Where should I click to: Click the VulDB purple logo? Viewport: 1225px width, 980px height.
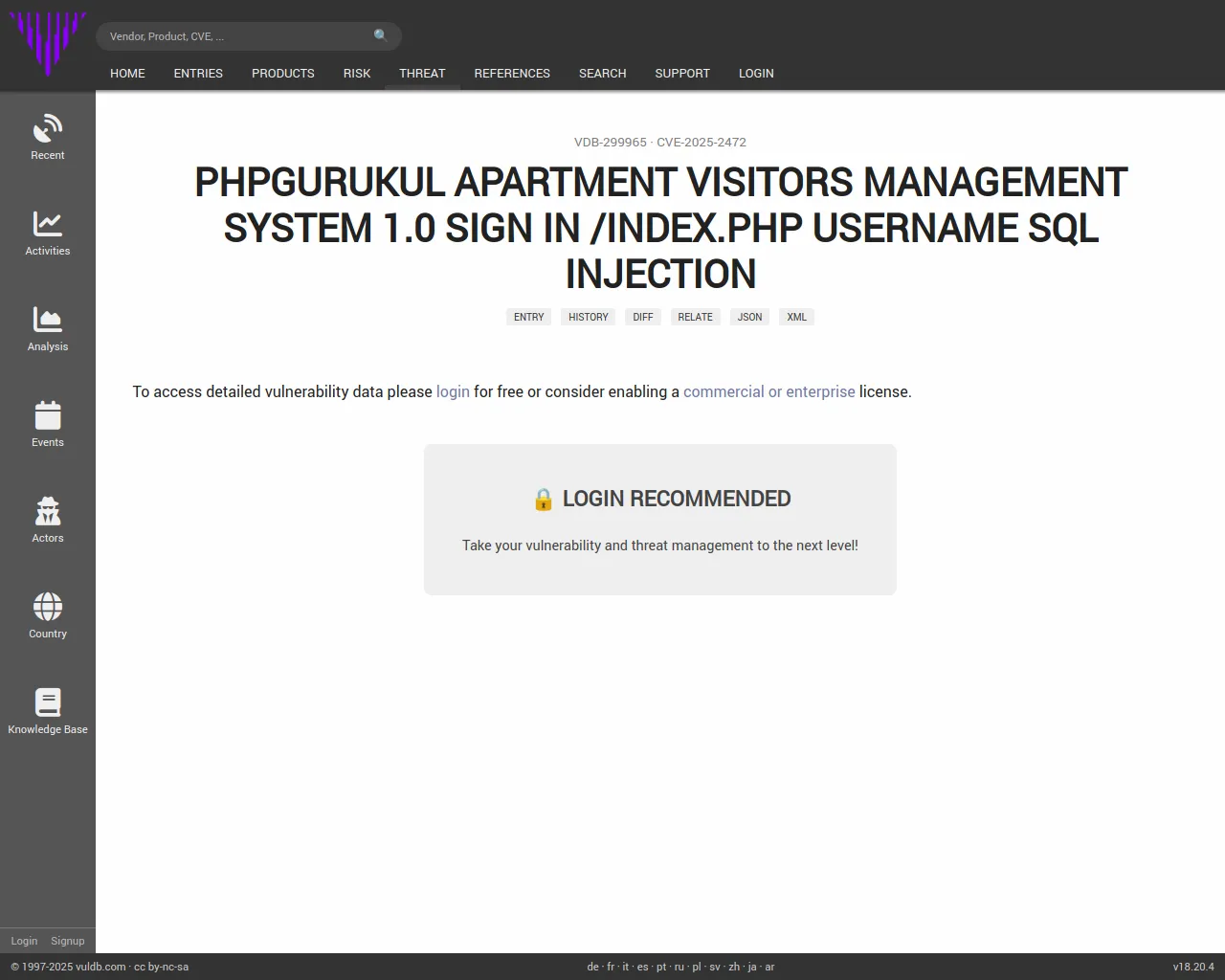click(x=47, y=43)
